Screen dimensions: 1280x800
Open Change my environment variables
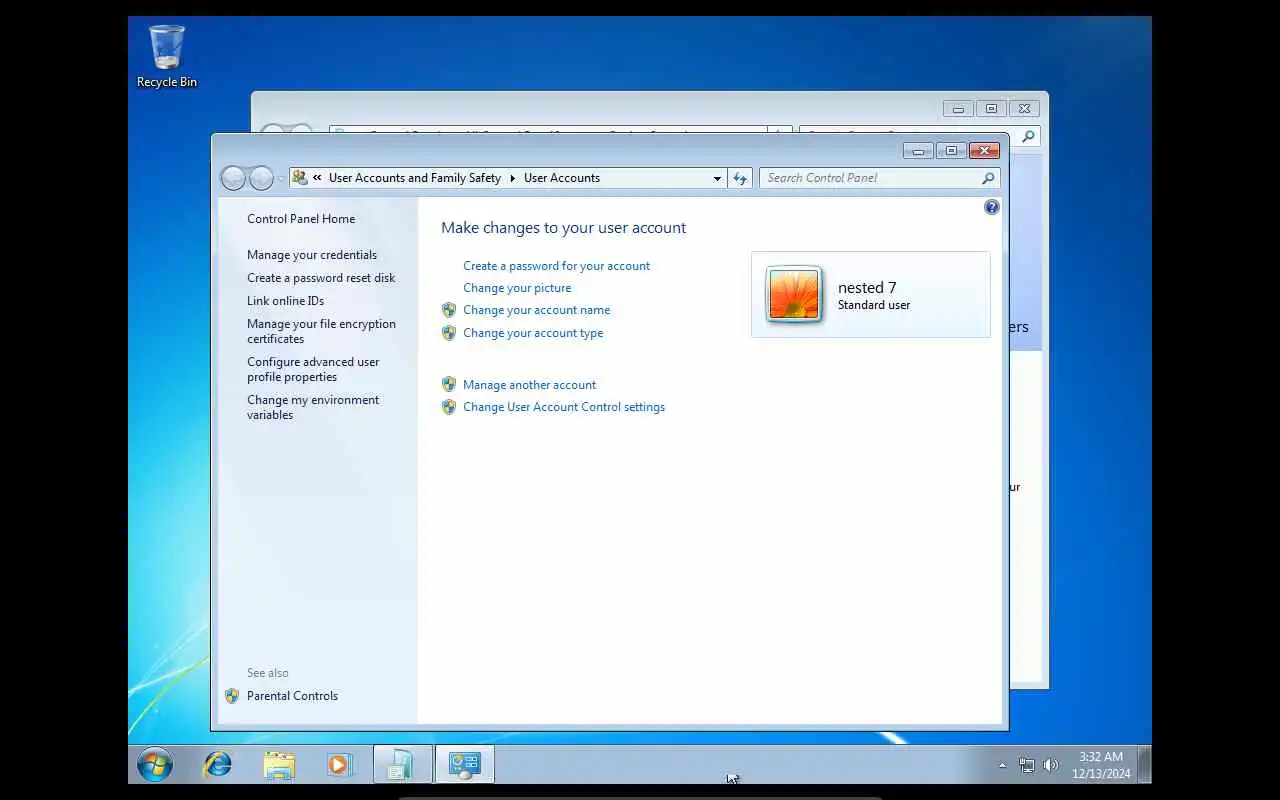click(313, 407)
